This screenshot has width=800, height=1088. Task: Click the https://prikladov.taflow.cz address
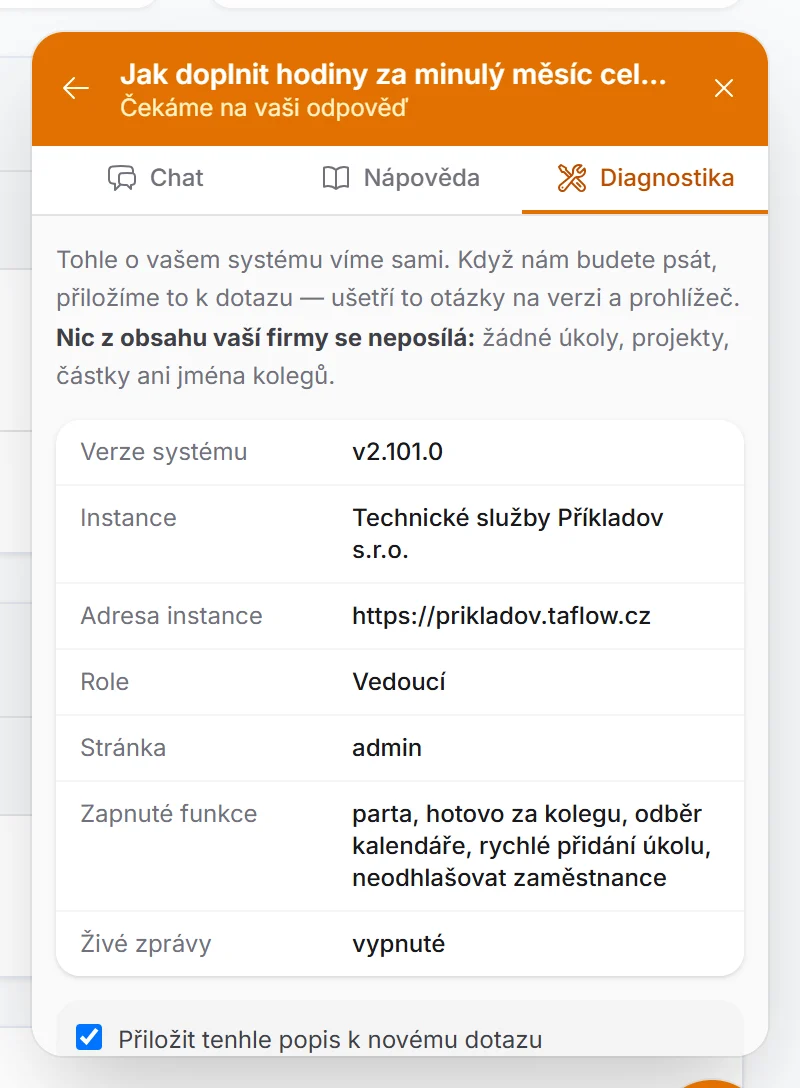tap(502, 615)
